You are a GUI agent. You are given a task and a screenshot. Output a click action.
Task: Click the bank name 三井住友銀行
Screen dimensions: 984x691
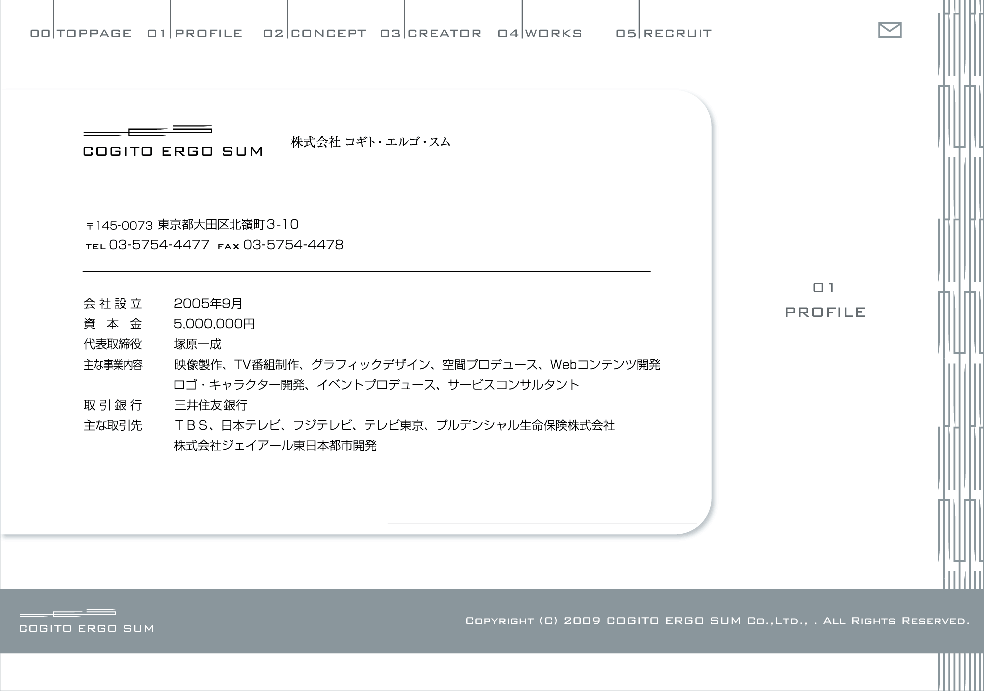[x=210, y=405]
